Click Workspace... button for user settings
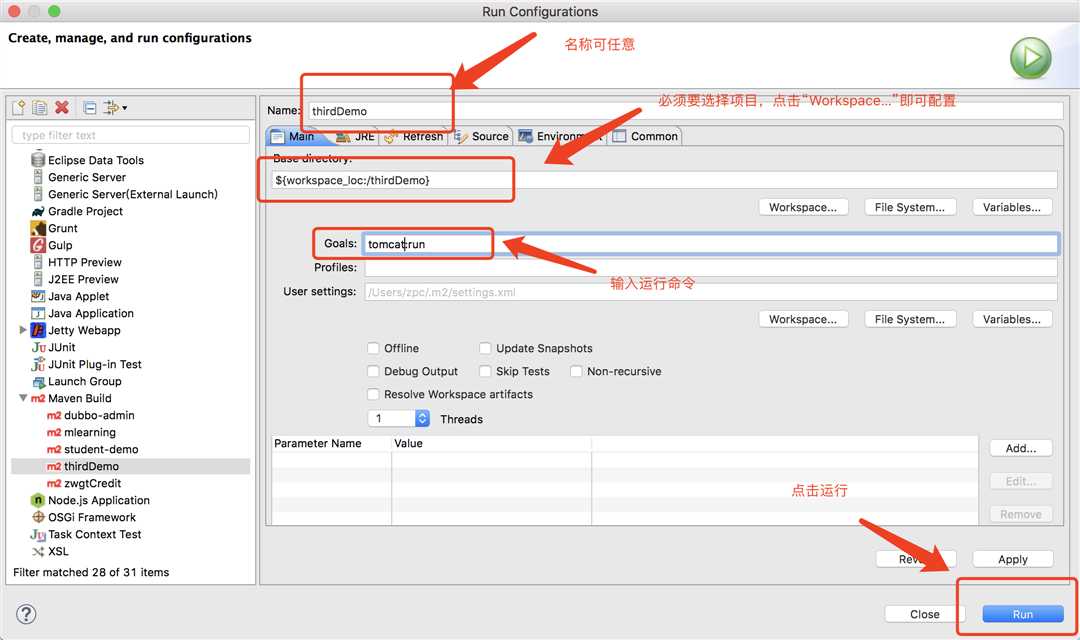Image resolution: width=1080 pixels, height=640 pixels. tap(803, 319)
